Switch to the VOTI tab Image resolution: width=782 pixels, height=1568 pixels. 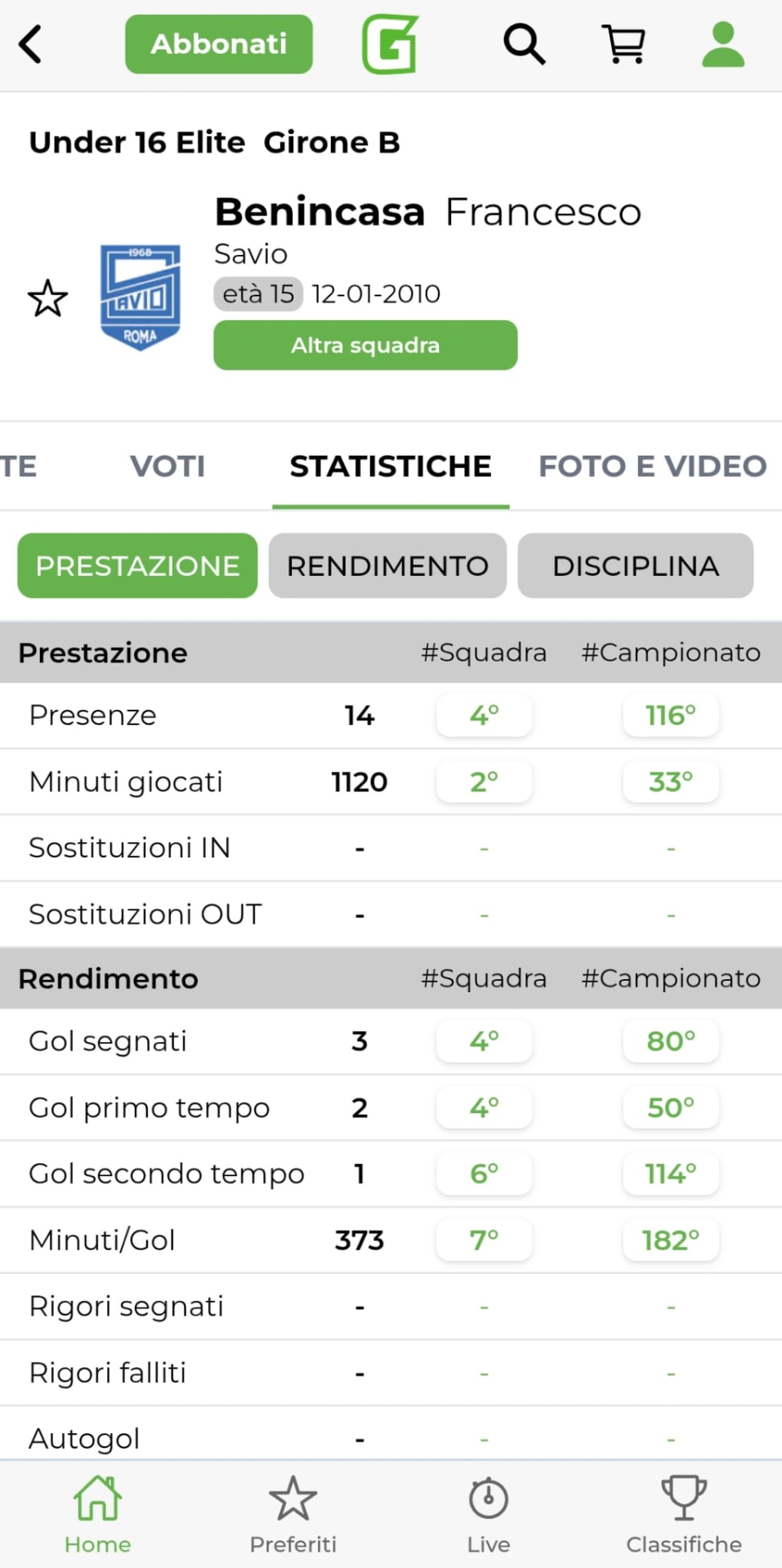click(x=168, y=466)
